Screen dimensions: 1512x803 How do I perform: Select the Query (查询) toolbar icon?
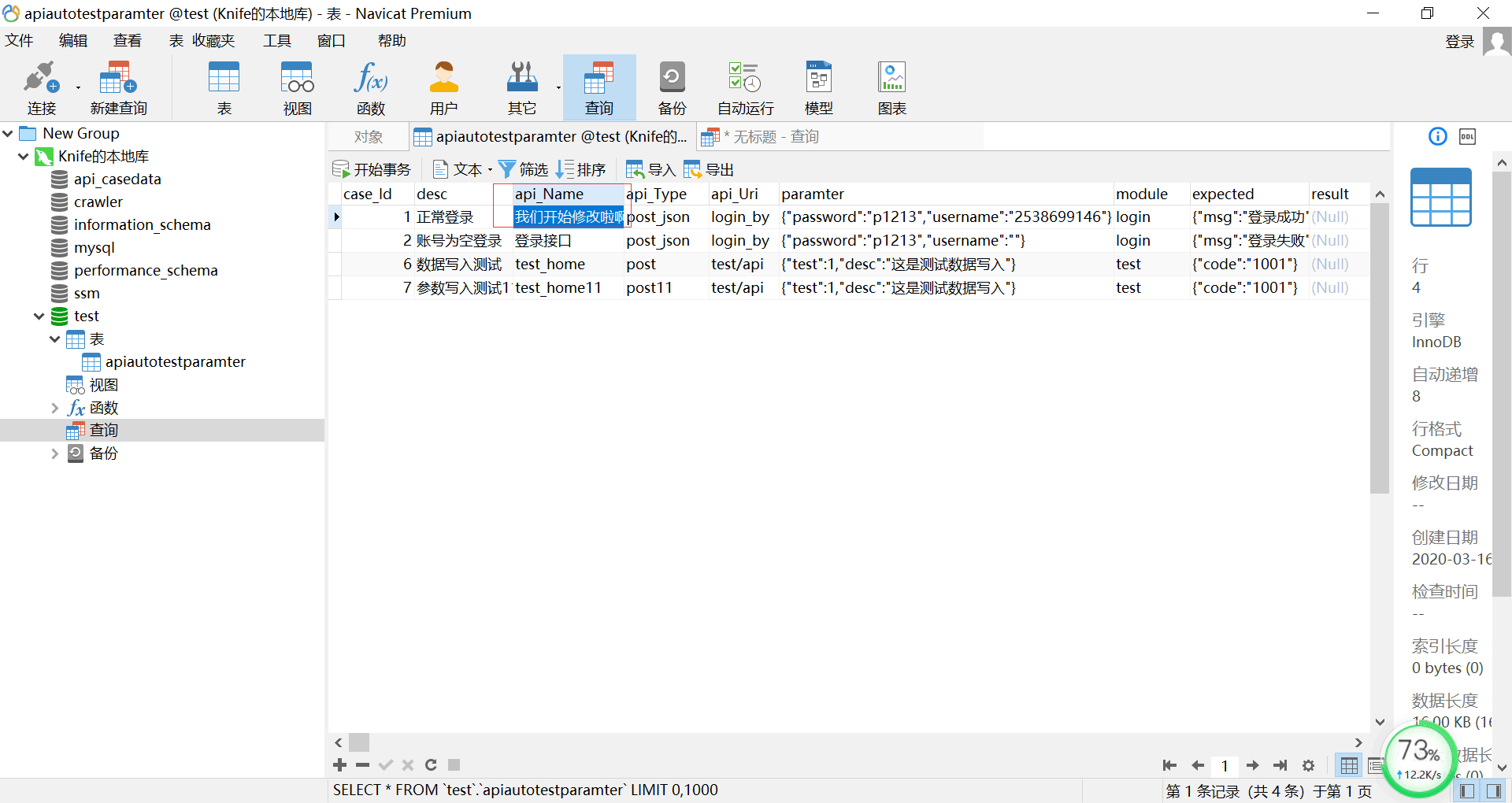[598, 87]
